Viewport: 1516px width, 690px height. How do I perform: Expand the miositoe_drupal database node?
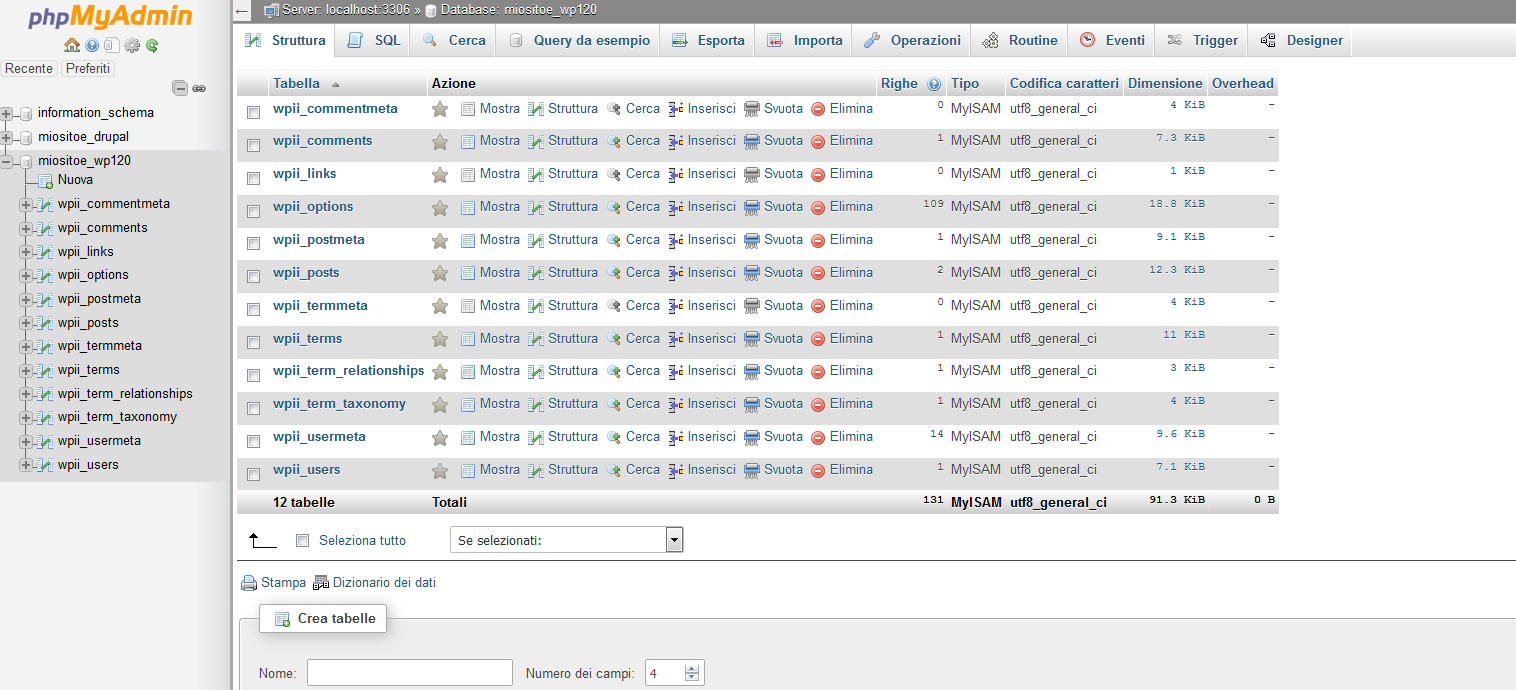pyautogui.click(x=7, y=137)
